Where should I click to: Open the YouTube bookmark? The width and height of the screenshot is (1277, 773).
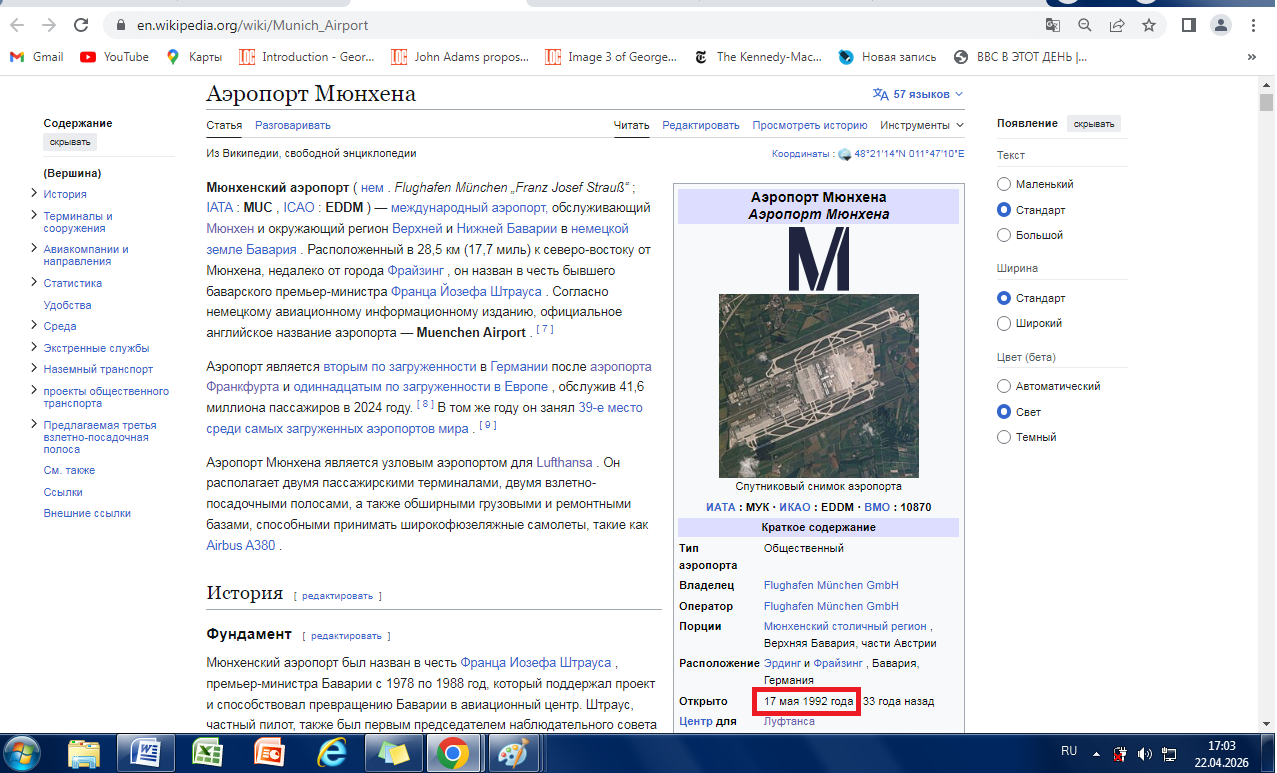click(x=114, y=57)
